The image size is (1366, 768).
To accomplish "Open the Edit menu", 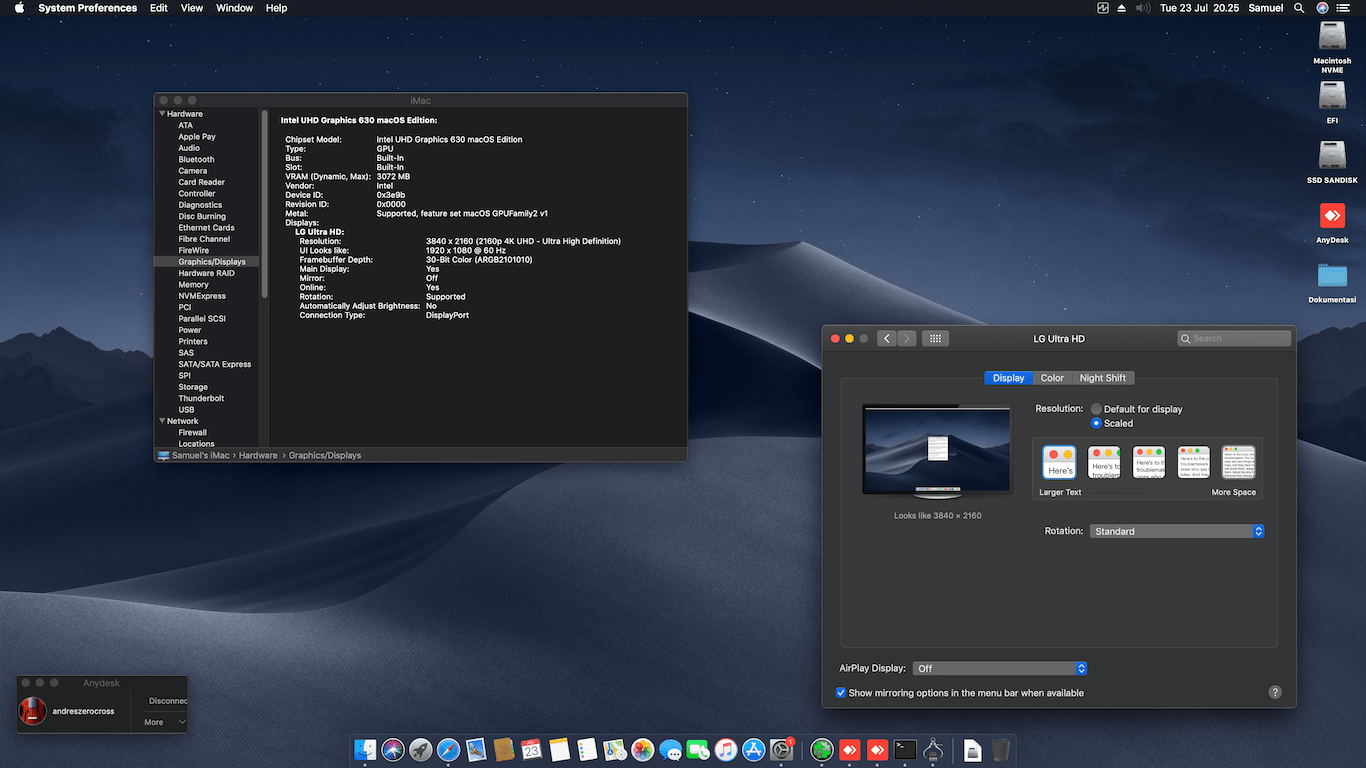I will point(159,8).
